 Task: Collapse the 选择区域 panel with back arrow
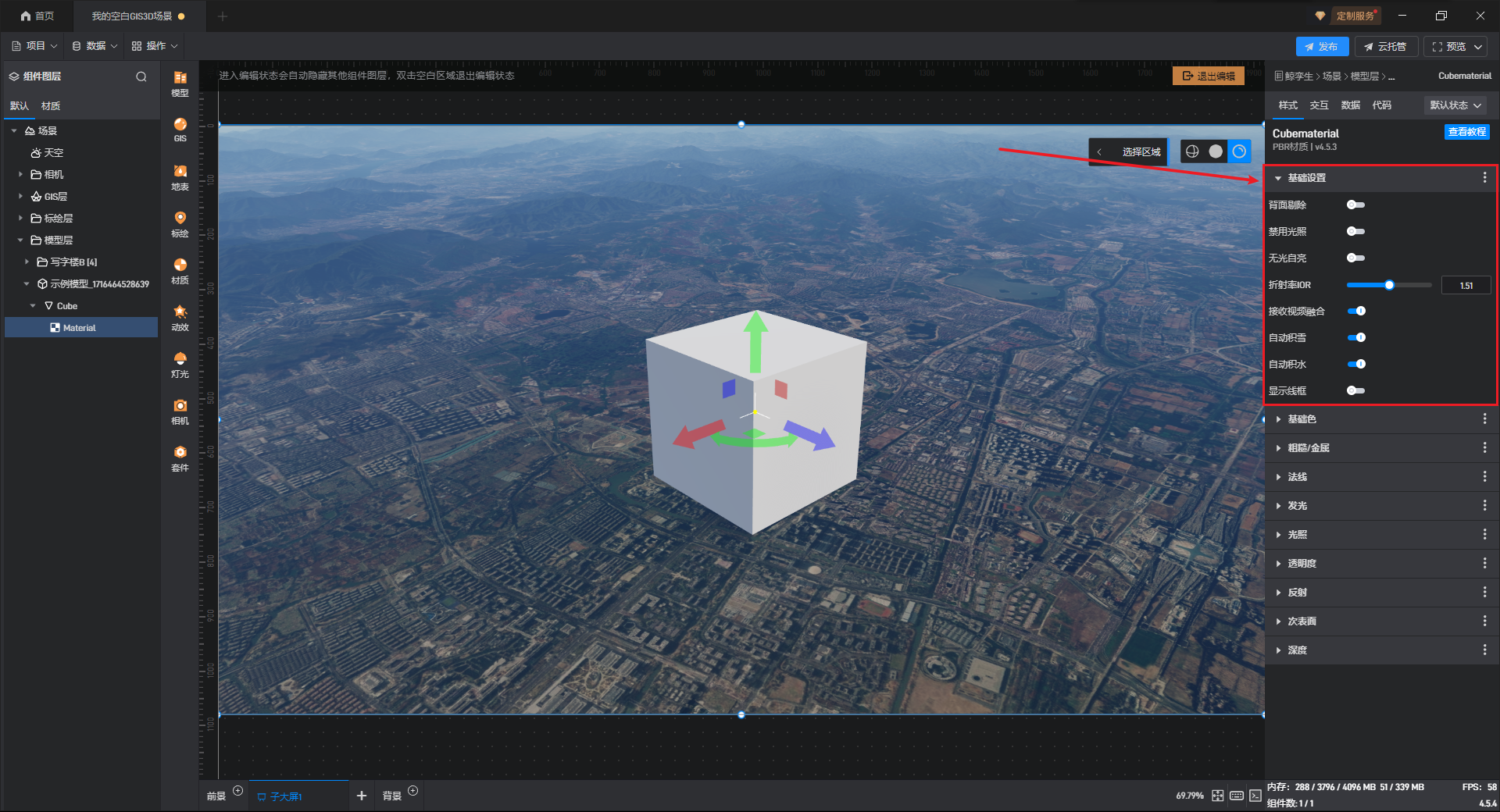tap(1099, 152)
